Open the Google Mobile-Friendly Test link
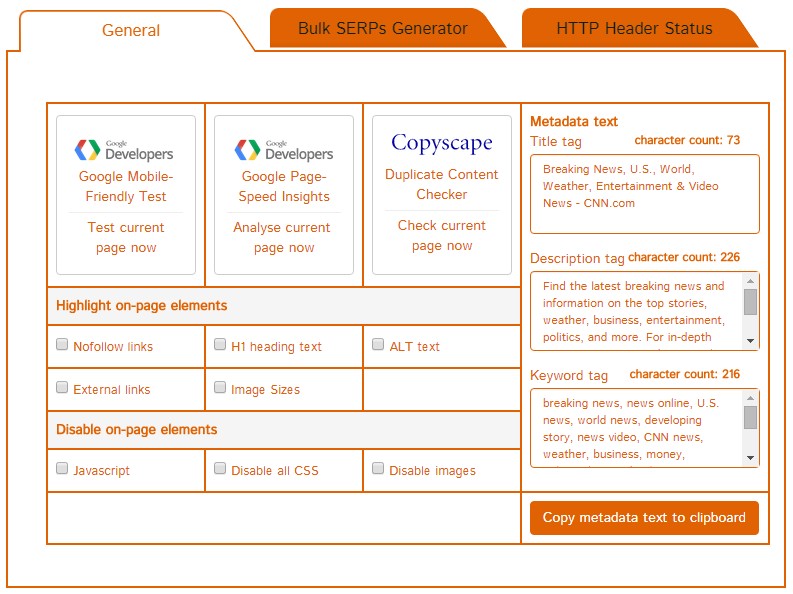 (x=126, y=186)
